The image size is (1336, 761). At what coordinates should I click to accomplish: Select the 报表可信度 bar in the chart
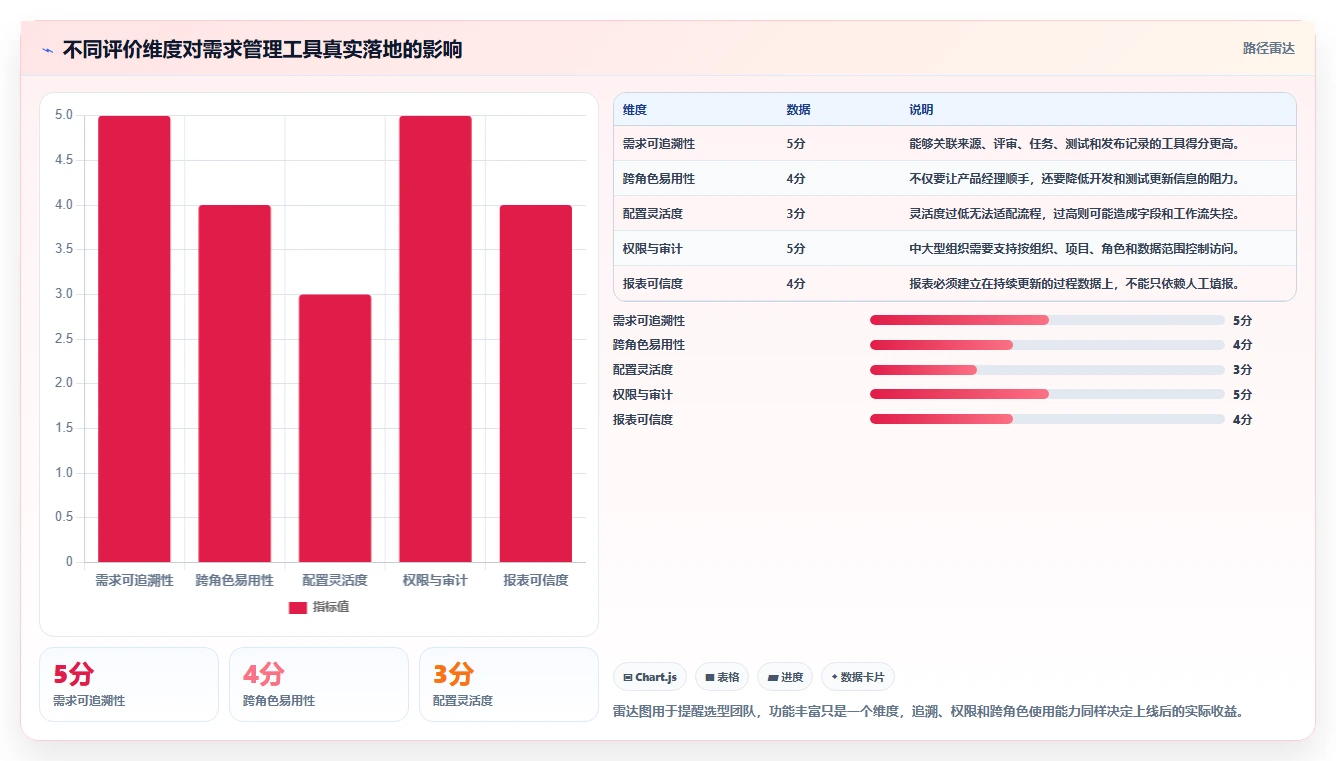[536, 384]
